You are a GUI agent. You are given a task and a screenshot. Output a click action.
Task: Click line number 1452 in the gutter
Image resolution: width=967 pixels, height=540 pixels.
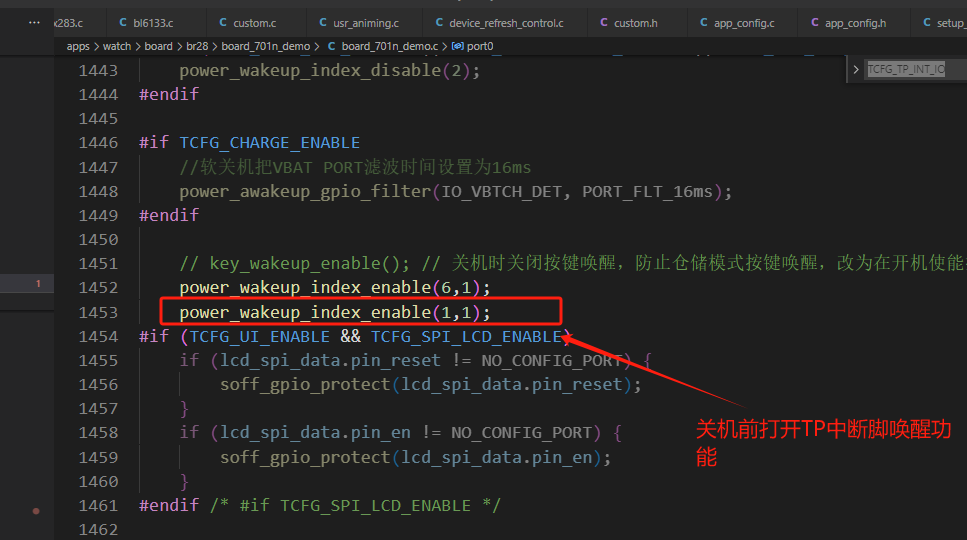pyautogui.click(x=98, y=288)
